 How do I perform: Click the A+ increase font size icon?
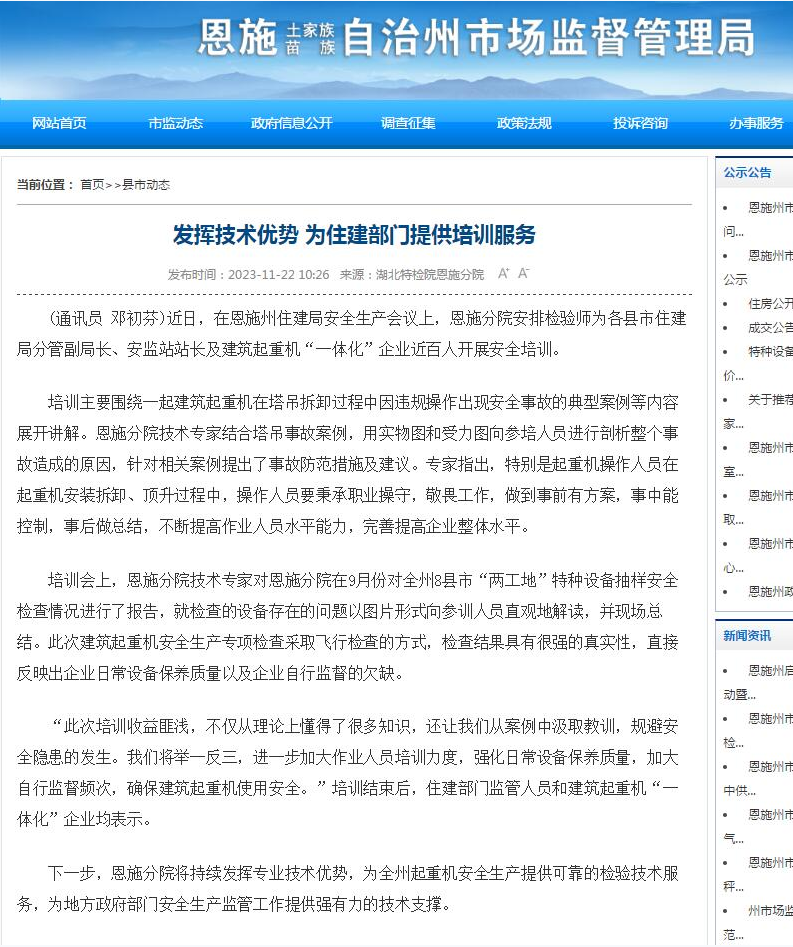[x=503, y=273]
